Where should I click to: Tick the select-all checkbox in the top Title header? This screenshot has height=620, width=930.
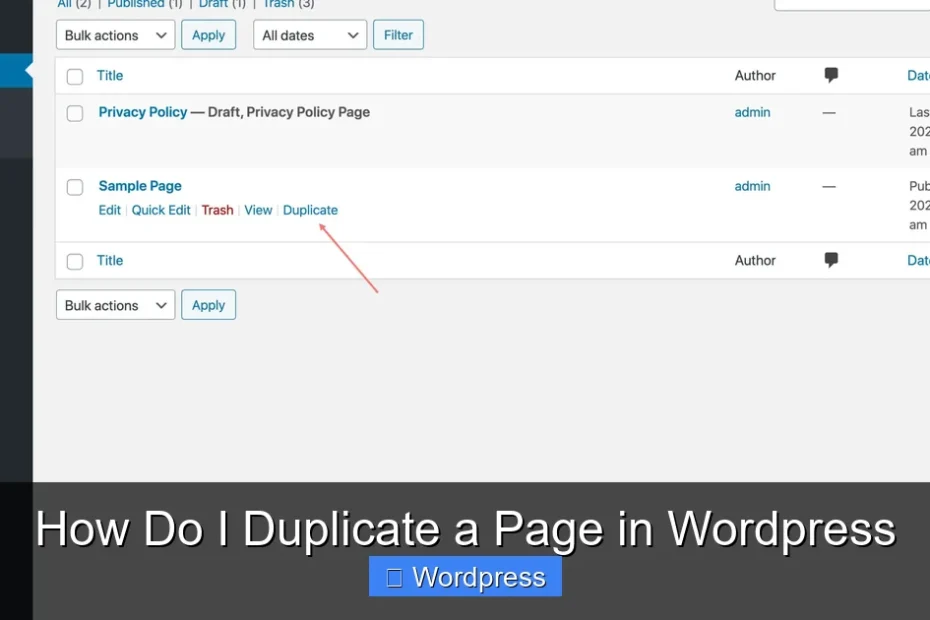(x=75, y=77)
